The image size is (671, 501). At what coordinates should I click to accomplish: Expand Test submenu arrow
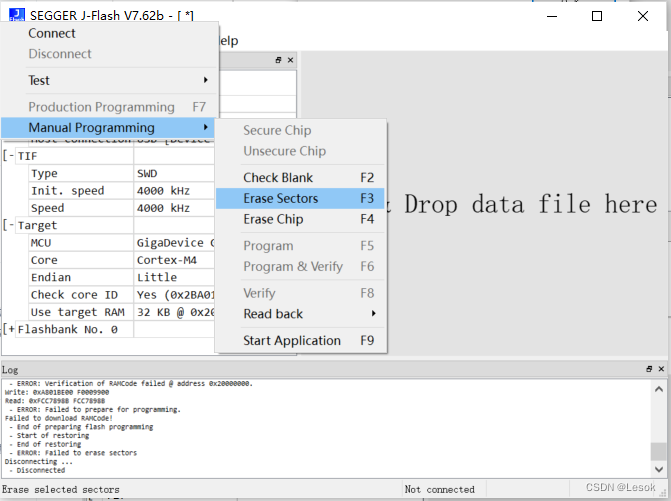point(206,80)
